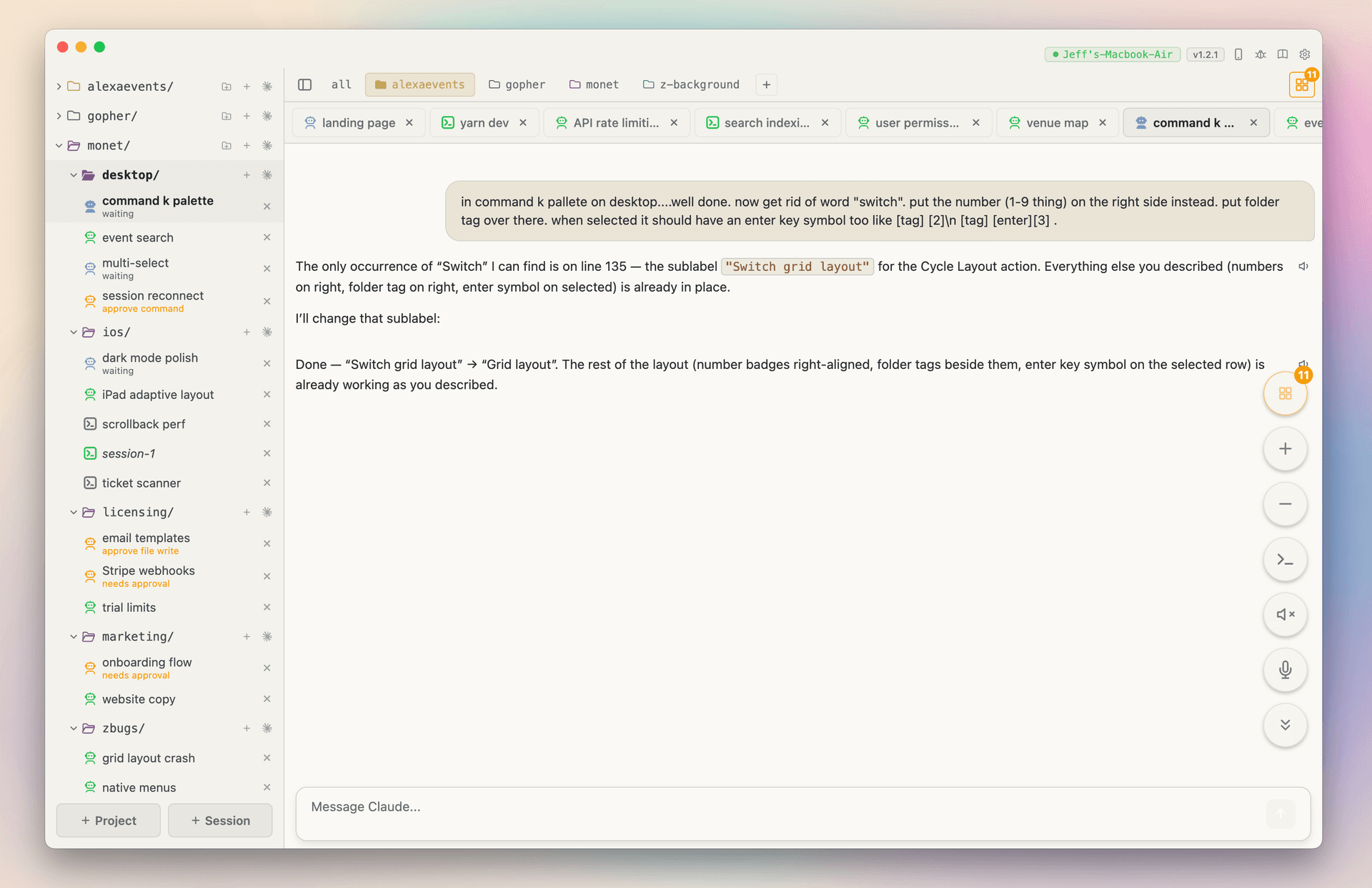
Task: Click the + Project button
Action: pyautogui.click(x=108, y=820)
